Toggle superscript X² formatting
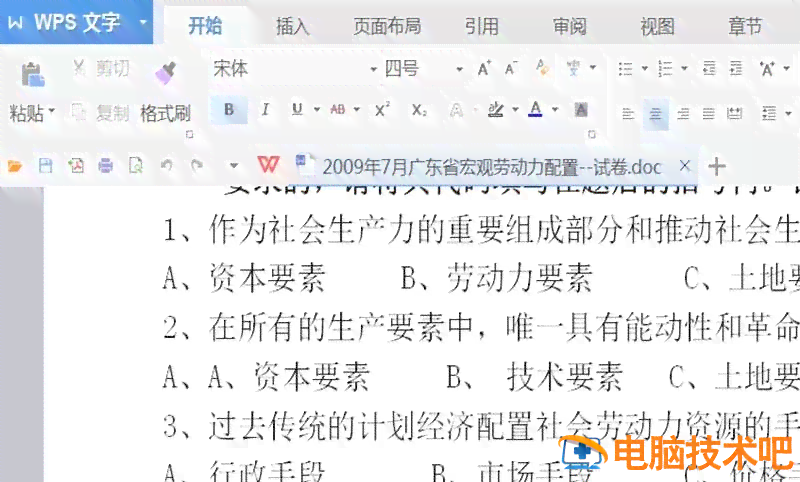This screenshot has width=800, height=482. [x=382, y=109]
